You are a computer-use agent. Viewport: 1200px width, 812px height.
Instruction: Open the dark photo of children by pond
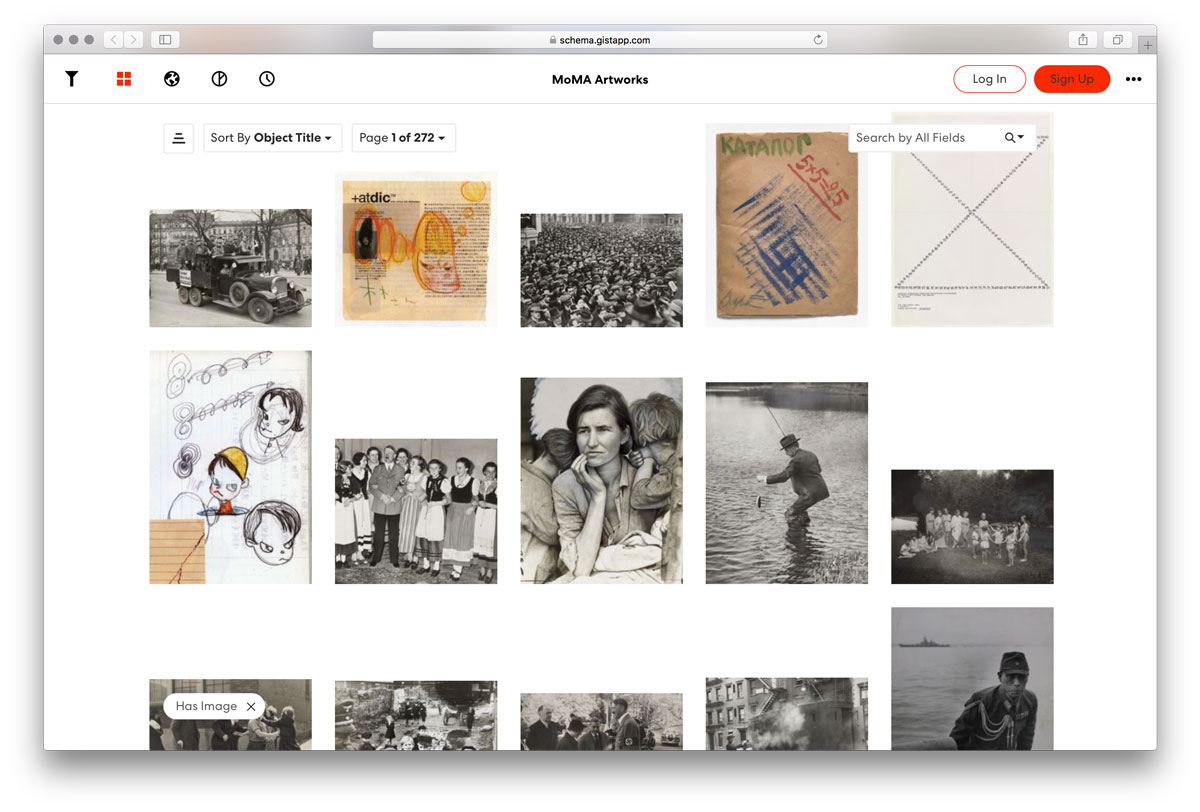click(x=972, y=527)
